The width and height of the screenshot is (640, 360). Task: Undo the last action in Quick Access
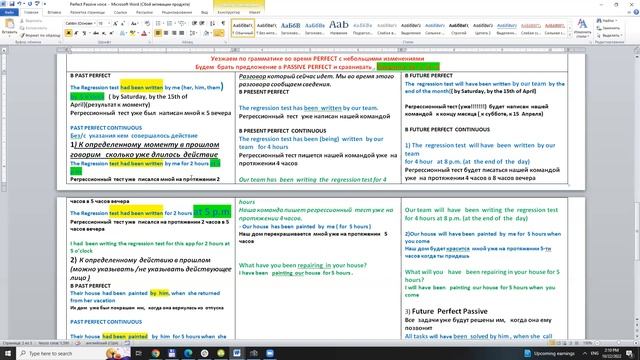coord(19,4)
